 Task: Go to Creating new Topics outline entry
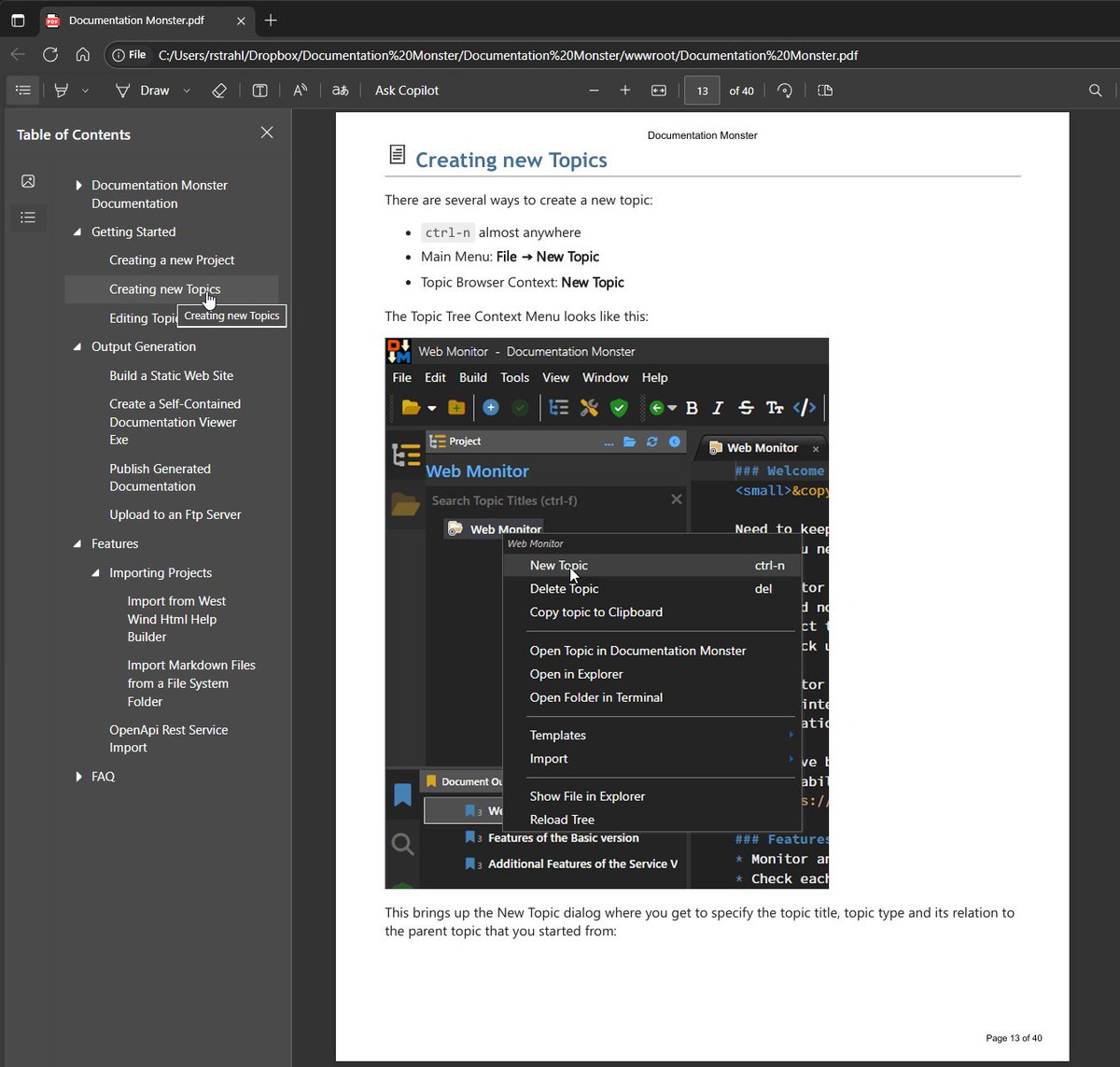165,289
